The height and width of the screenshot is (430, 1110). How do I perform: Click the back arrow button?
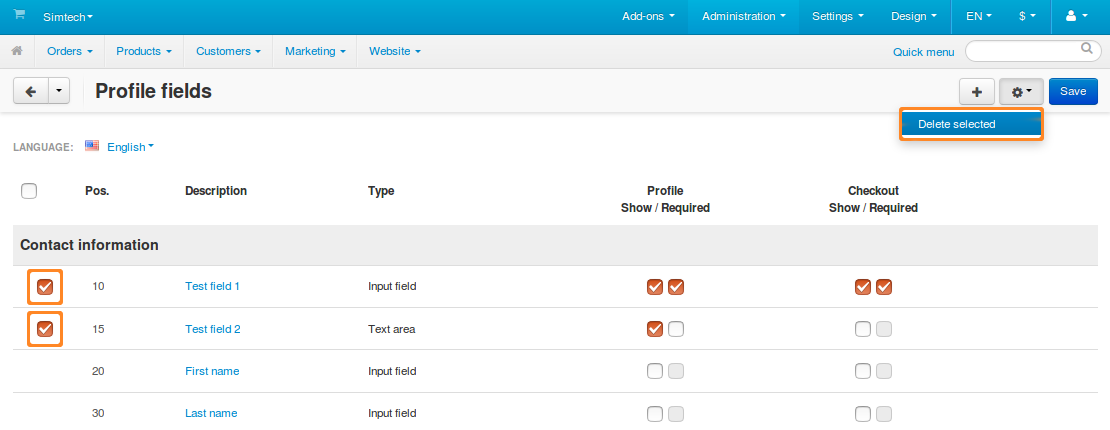31,91
